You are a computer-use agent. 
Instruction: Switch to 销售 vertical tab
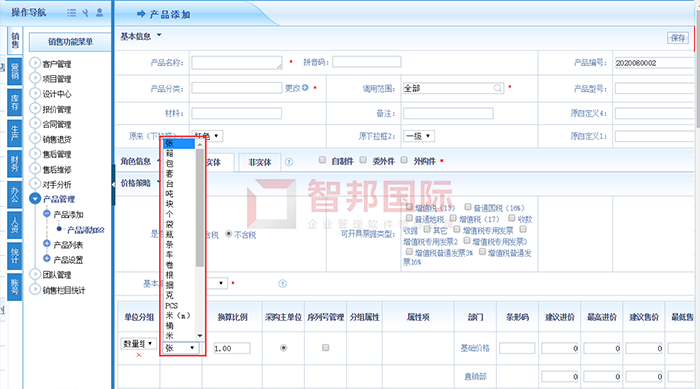(x=15, y=41)
